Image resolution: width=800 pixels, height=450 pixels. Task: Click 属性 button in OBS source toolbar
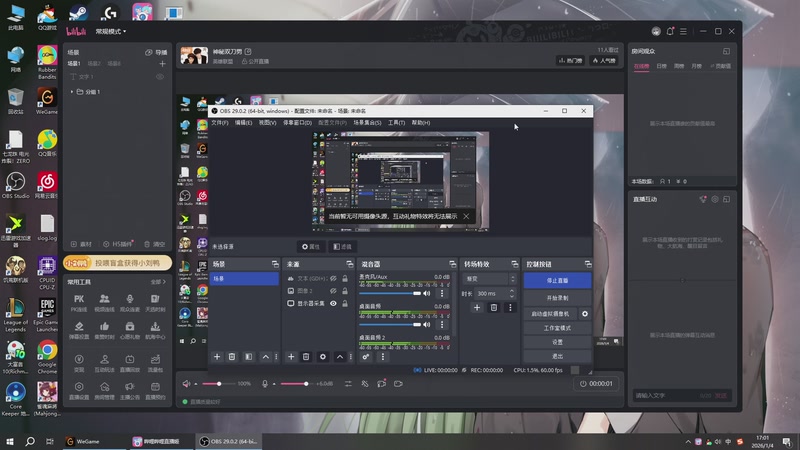311,247
